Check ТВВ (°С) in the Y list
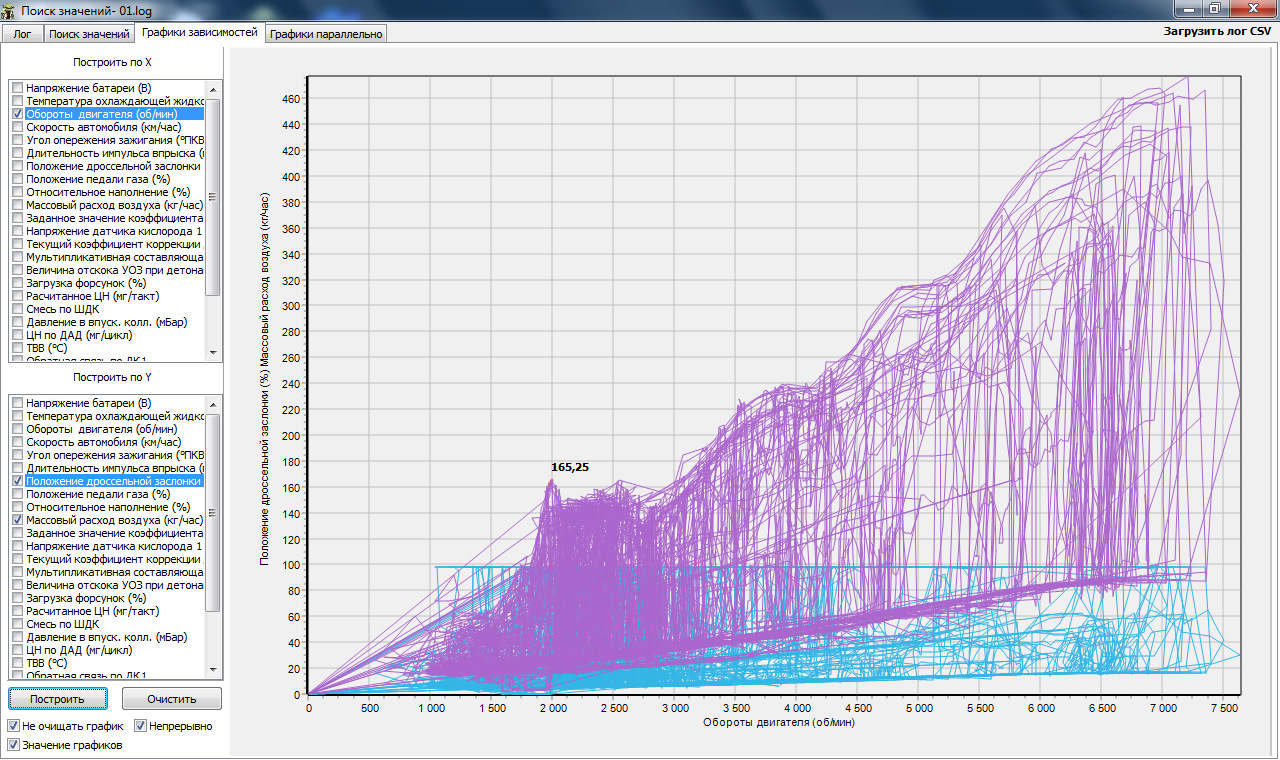Screen dimensions: 1280x760 pos(17,663)
